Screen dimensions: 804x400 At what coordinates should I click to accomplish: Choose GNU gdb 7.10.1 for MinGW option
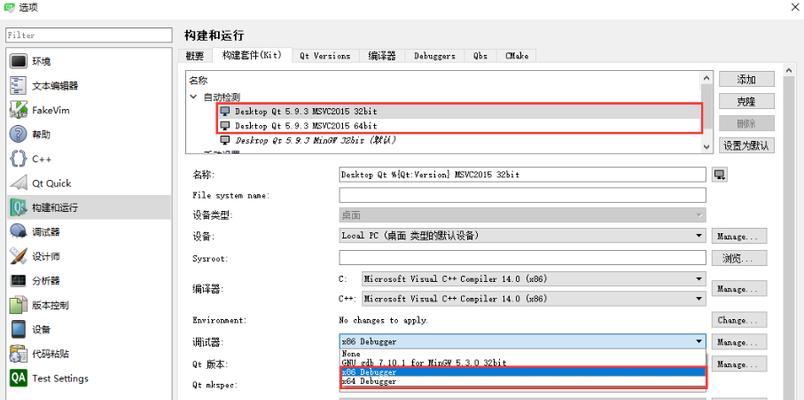[x=522, y=363]
